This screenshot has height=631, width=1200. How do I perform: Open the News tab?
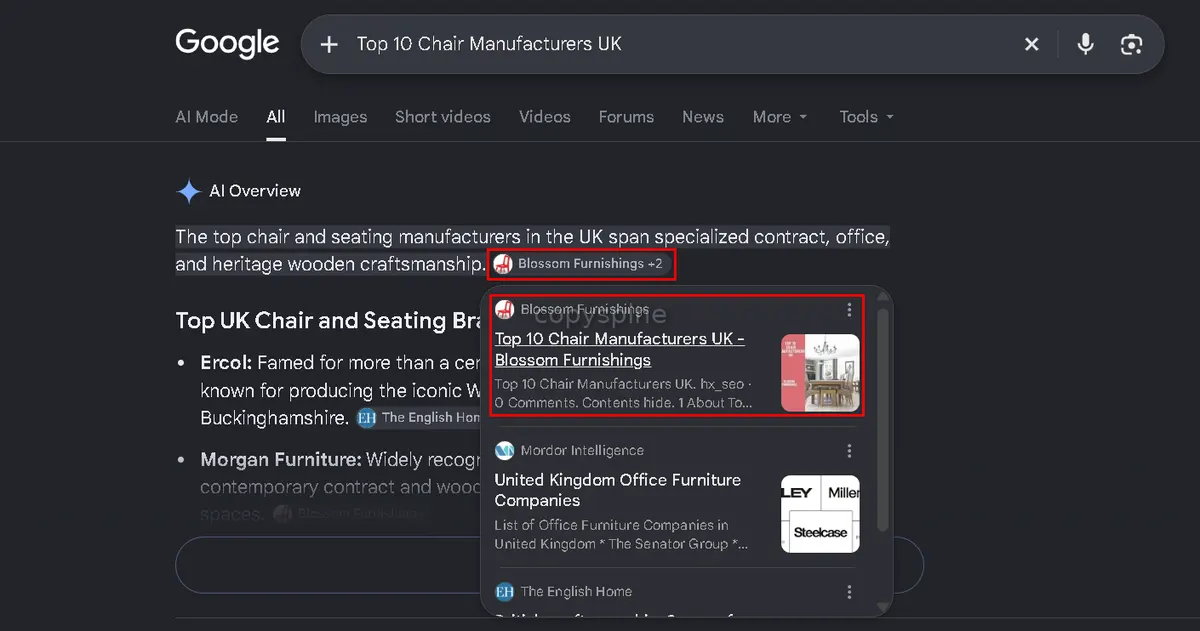[x=703, y=117]
